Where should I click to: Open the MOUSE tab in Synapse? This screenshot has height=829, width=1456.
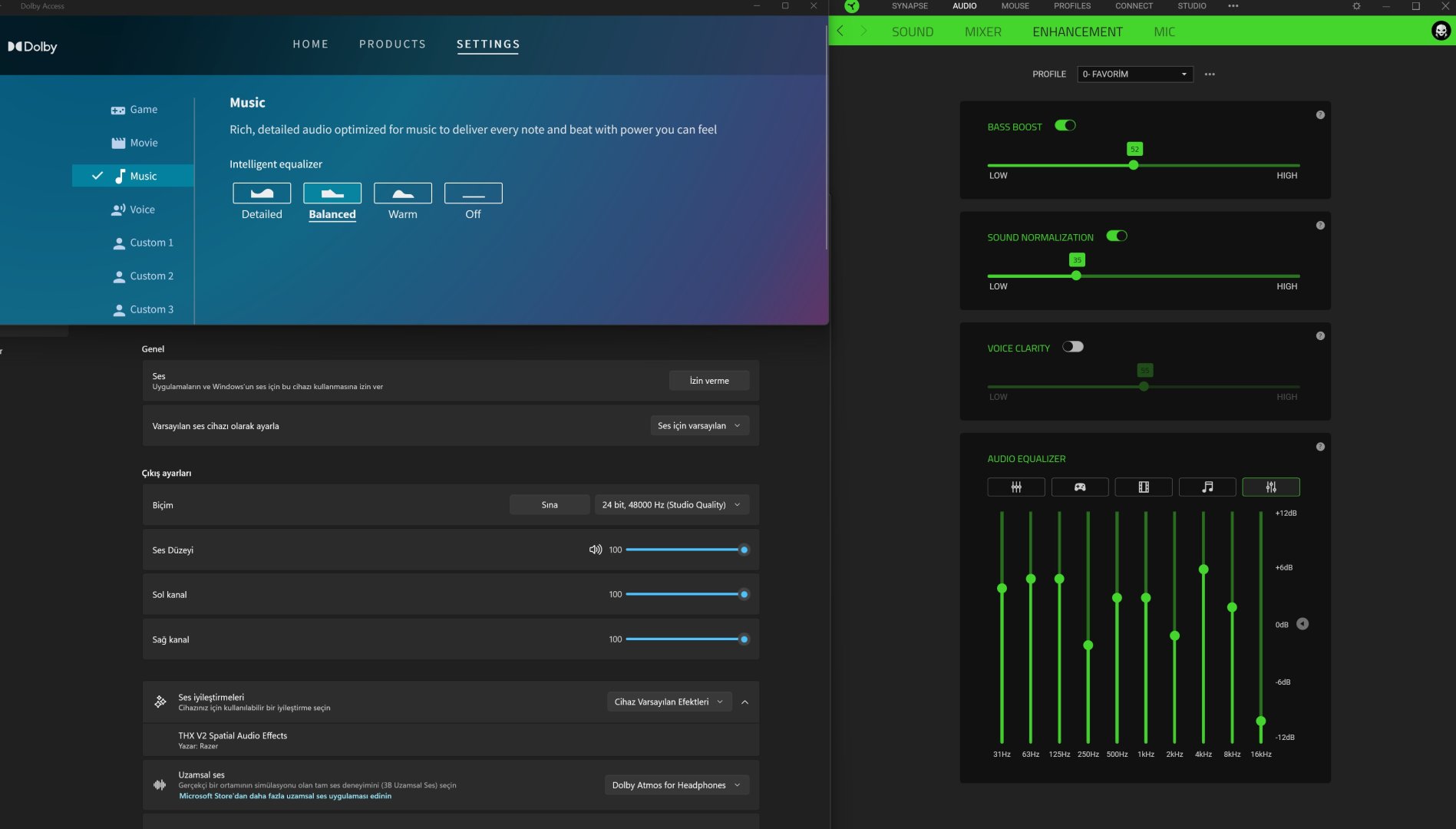[1015, 6]
